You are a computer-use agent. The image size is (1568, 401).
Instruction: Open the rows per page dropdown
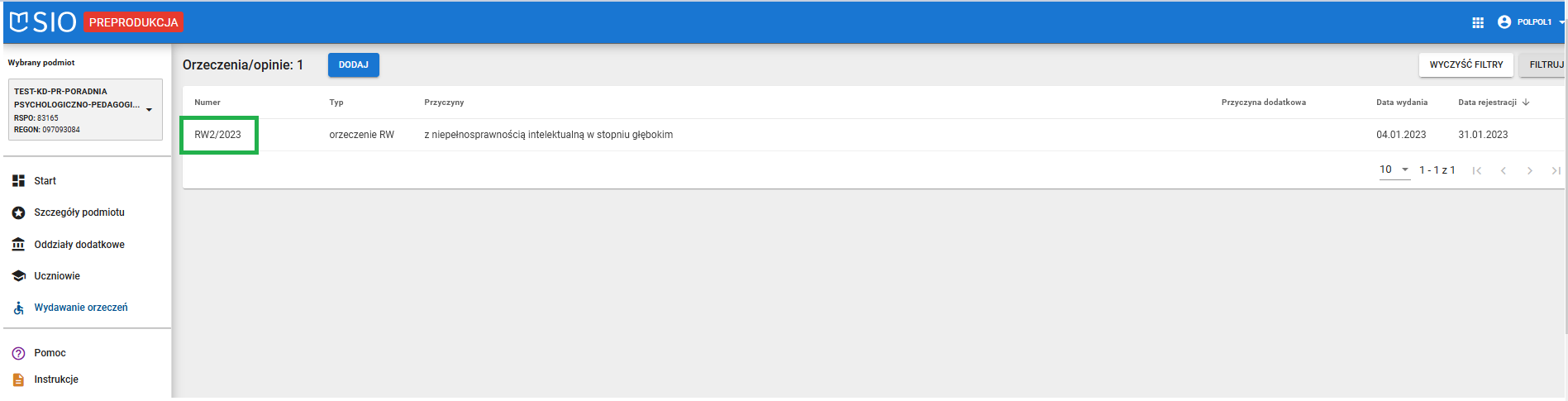coord(1394,169)
